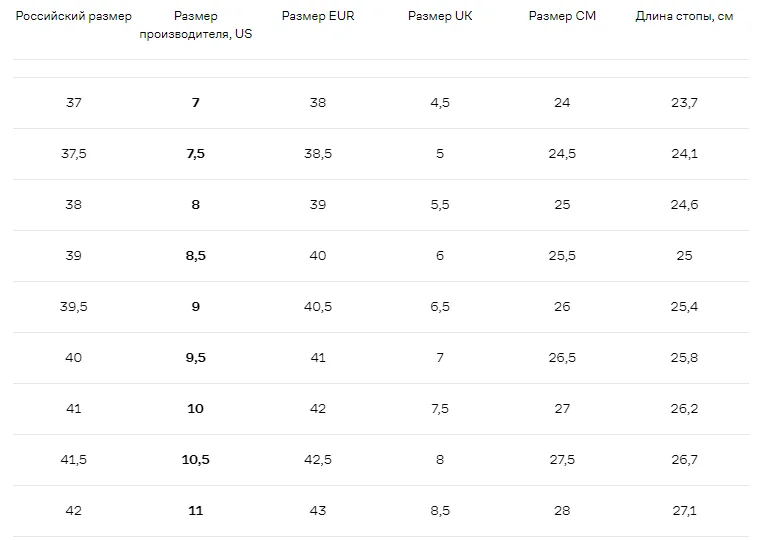
Task: Click US size 11 bold value
Action: point(196,511)
